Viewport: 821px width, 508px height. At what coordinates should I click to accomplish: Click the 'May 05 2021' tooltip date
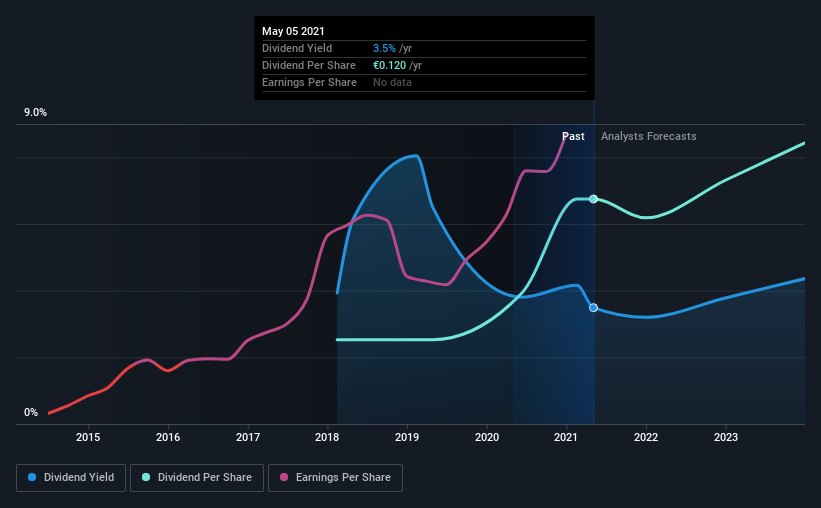[x=293, y=31]
